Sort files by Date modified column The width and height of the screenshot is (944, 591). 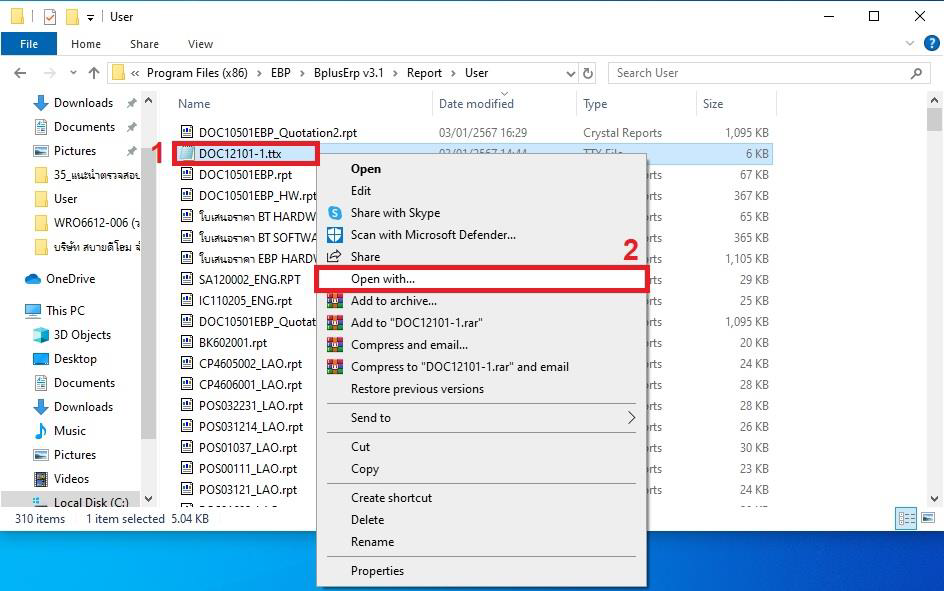476,104
